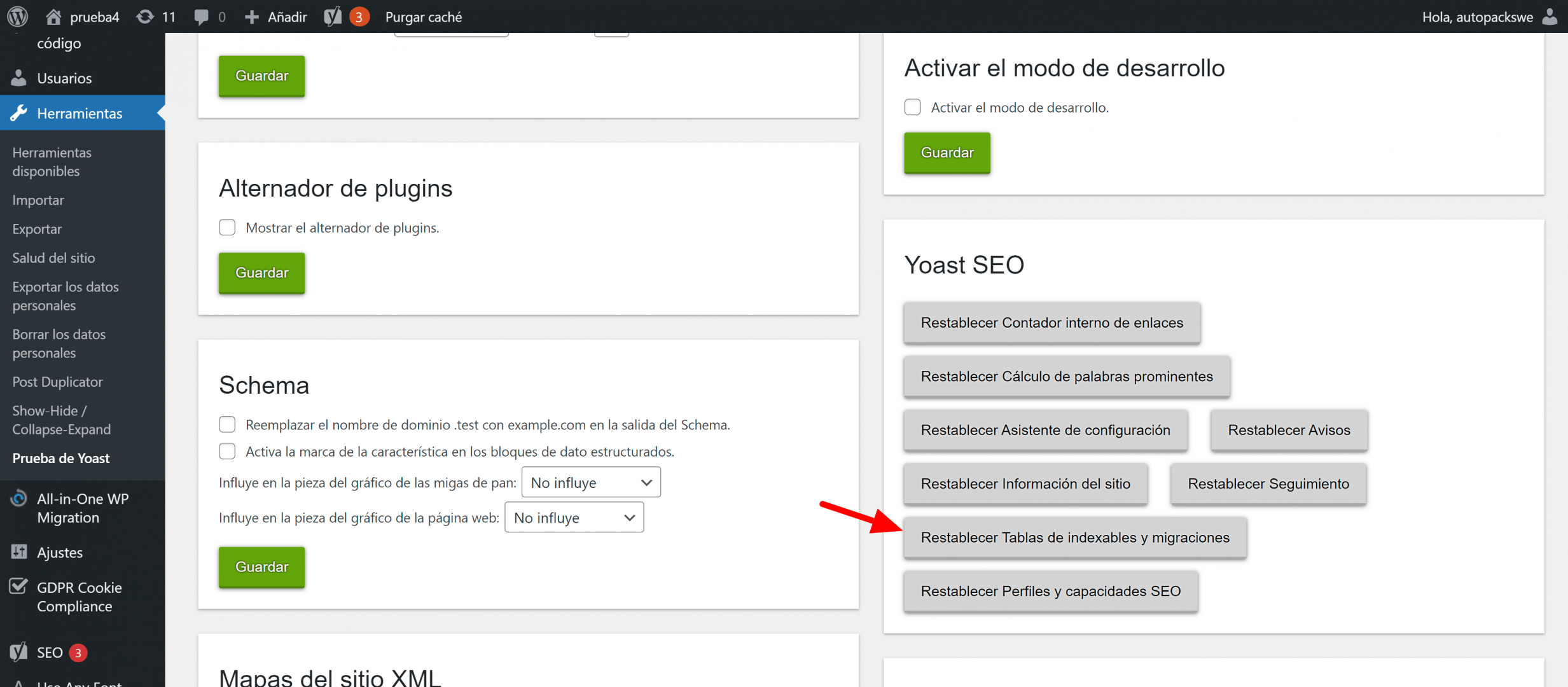Open Prueba de Yoast page
The width and height of the screenshot is (1568, 687).
61,458
